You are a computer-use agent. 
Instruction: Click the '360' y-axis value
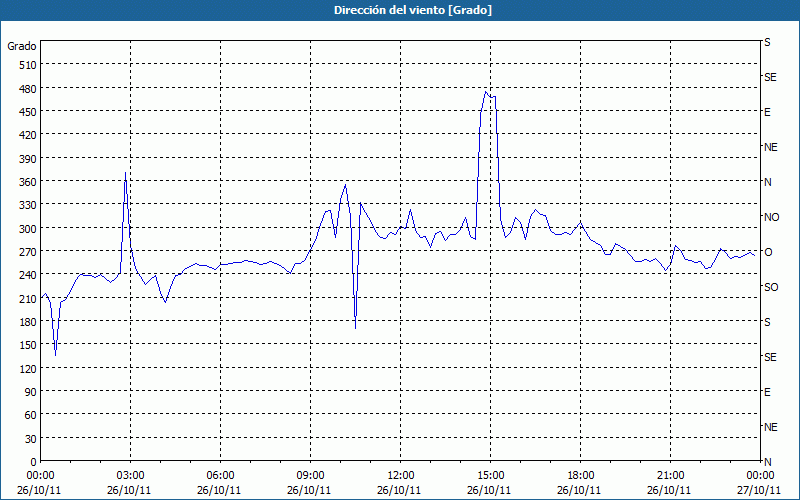pos(28,182)
